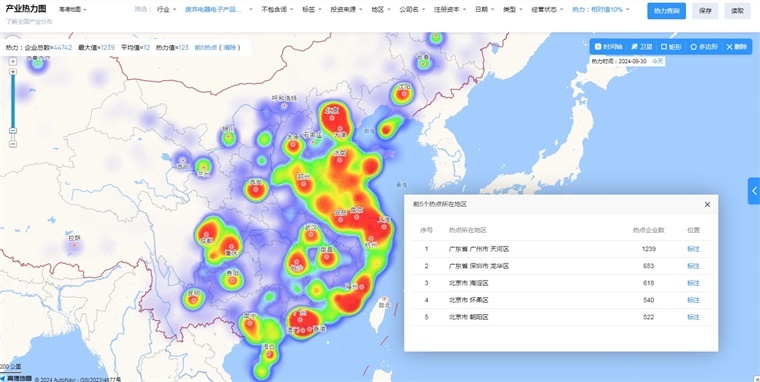
Task: Click the 读取 button
Action: click(738, 11)
